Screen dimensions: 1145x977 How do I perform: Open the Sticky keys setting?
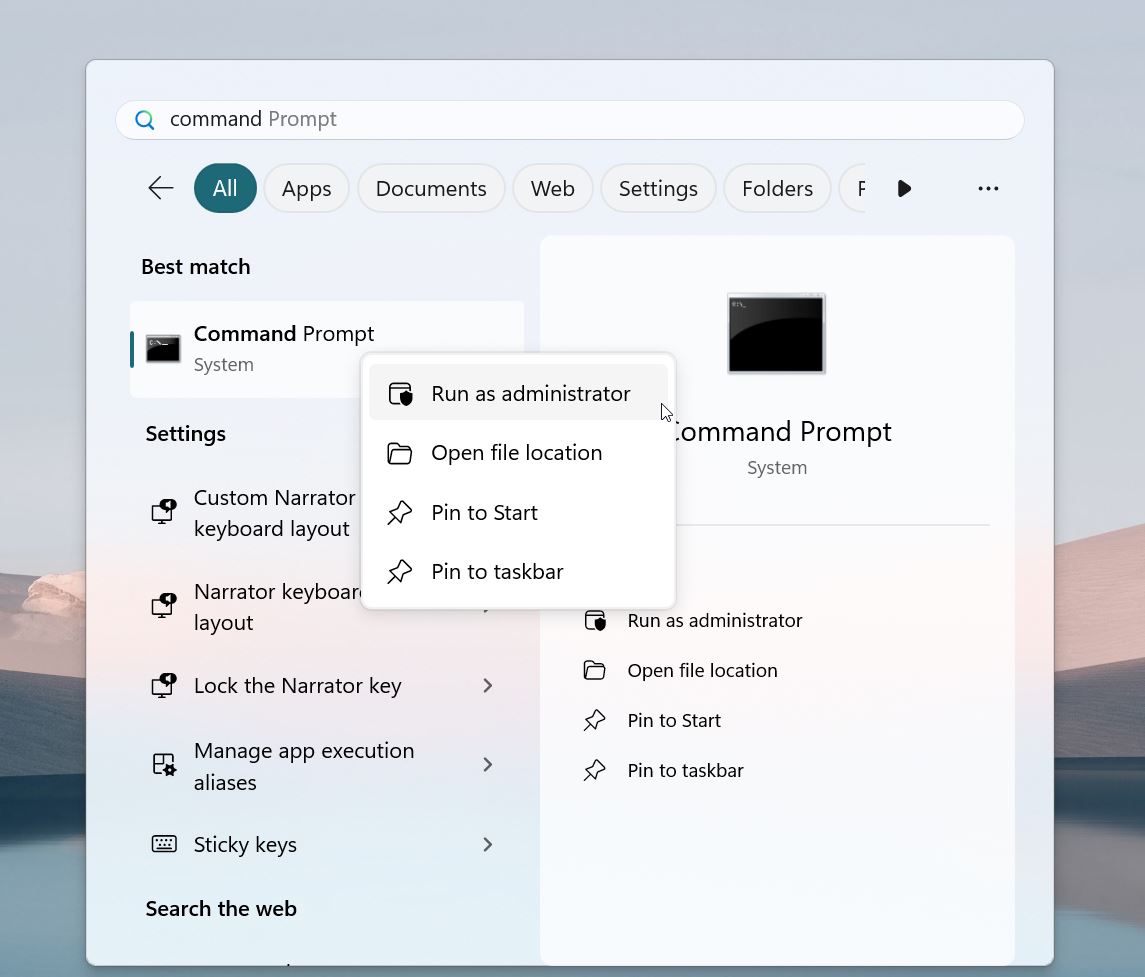(326, 845)
